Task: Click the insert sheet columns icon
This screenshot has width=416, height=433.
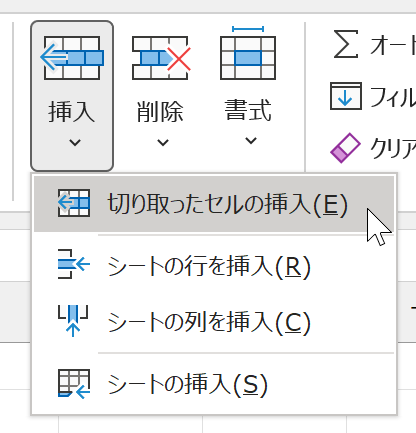Action: [x=73, y=321]
